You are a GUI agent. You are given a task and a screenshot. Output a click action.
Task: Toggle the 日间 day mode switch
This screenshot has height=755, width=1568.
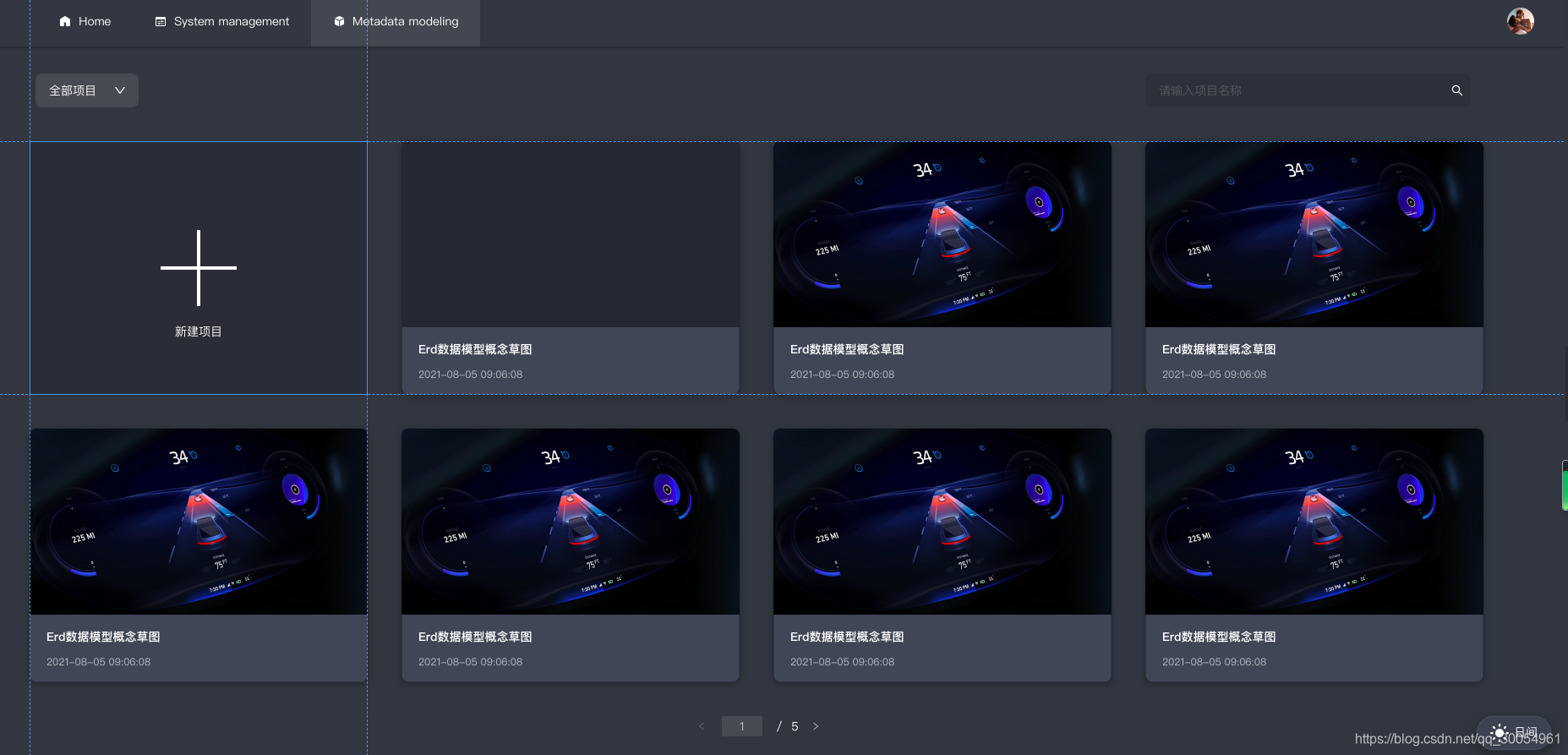[x=1514, y=732]
